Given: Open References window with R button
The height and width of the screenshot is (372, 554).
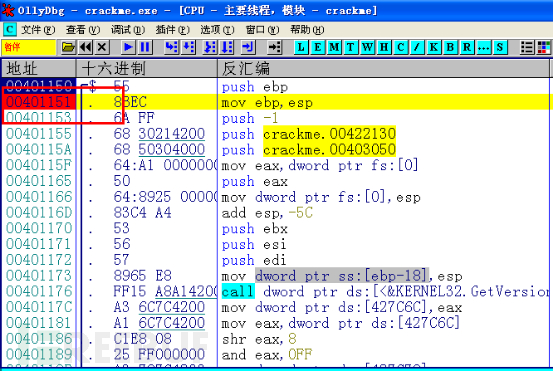Looking at the screenshot, I should click(467, 47).
